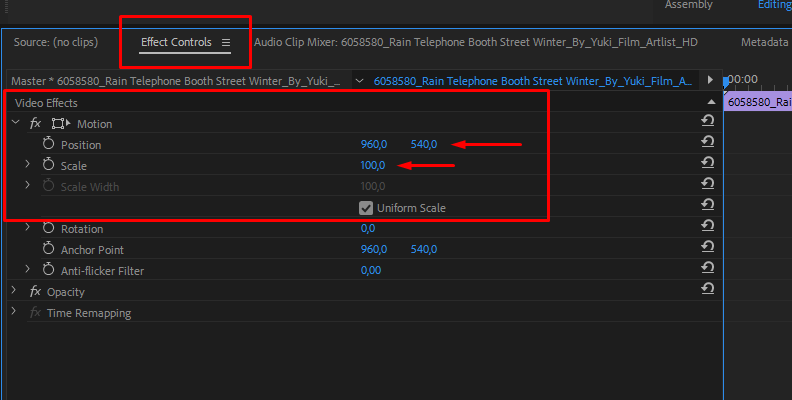The width and height of the screenshot is (792, 400).
Task: Expand the Scale Width property
Action: pyautogui.click(x=28, y=185)
